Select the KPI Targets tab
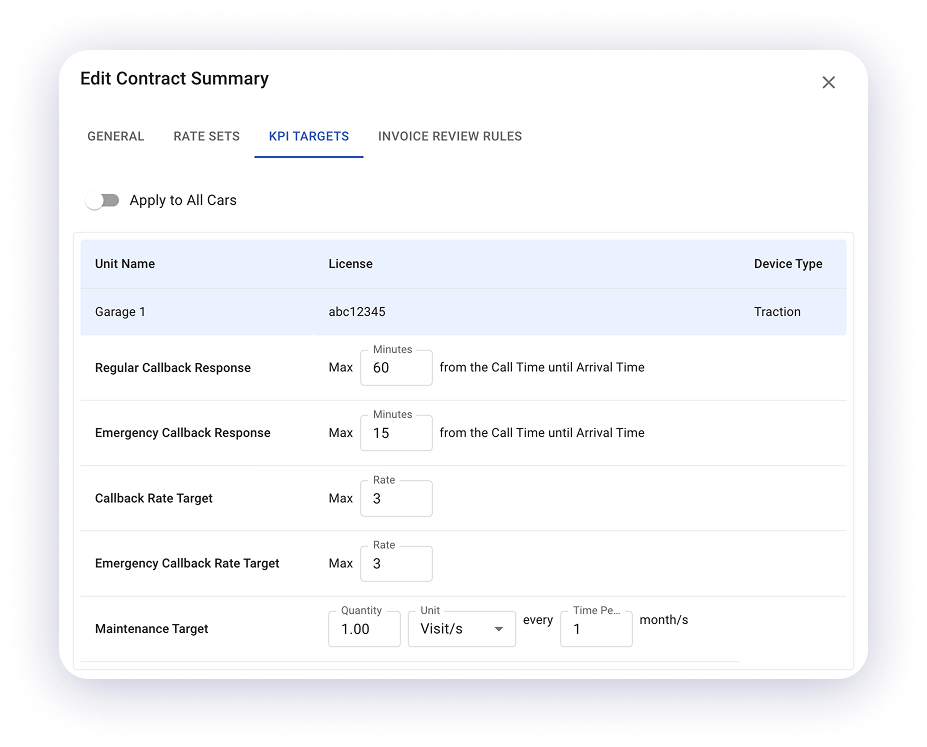Image resolution: width=927 pixels, height=747 pixels. (309, 137)
